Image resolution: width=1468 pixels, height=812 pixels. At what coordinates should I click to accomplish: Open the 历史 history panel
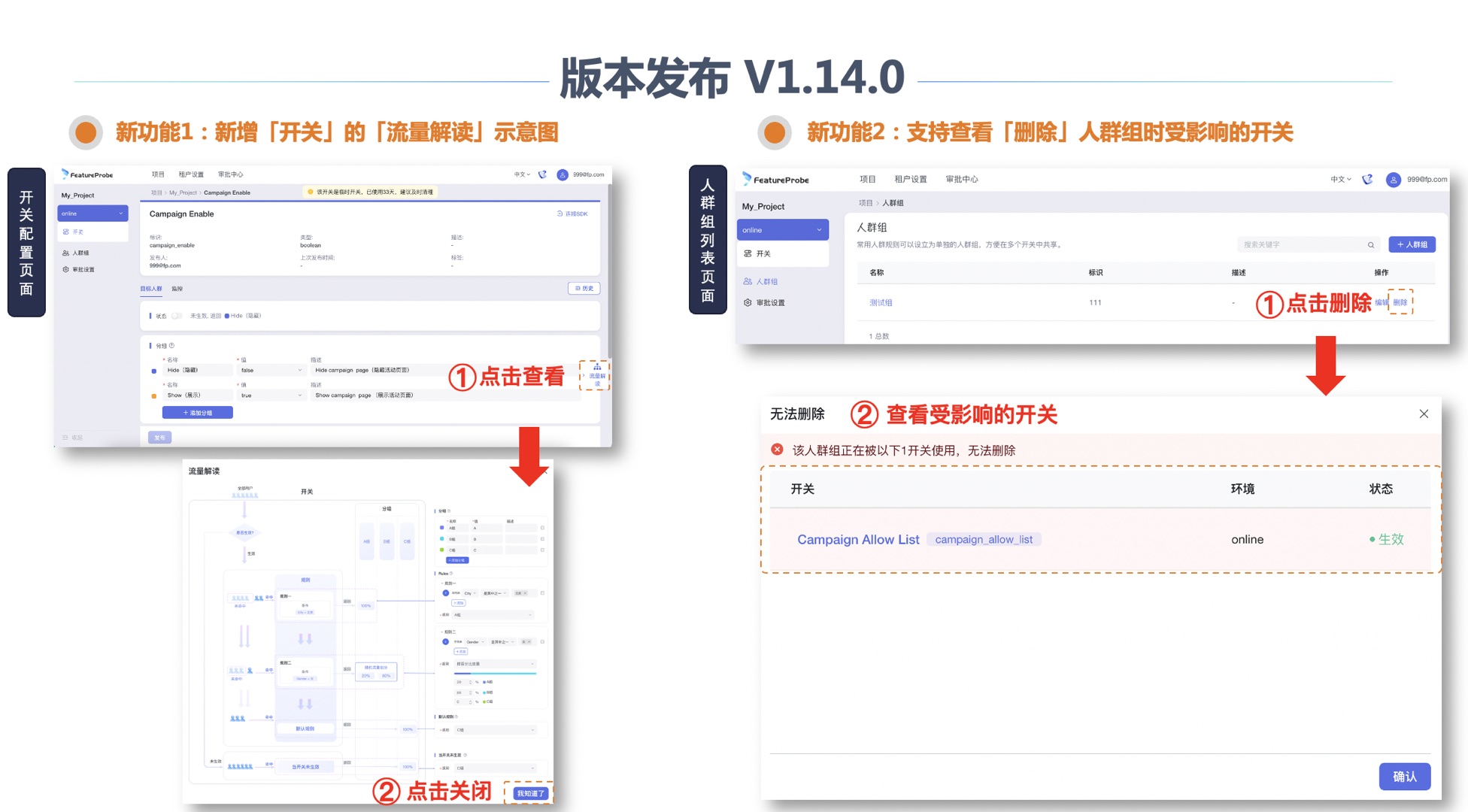tap(584, 288)
